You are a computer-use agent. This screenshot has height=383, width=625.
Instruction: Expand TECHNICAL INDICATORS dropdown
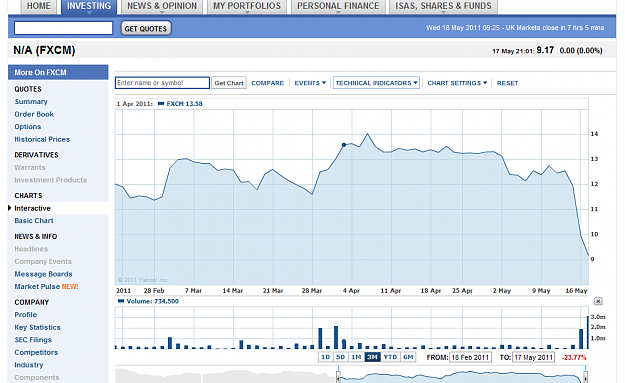(376, 83)
